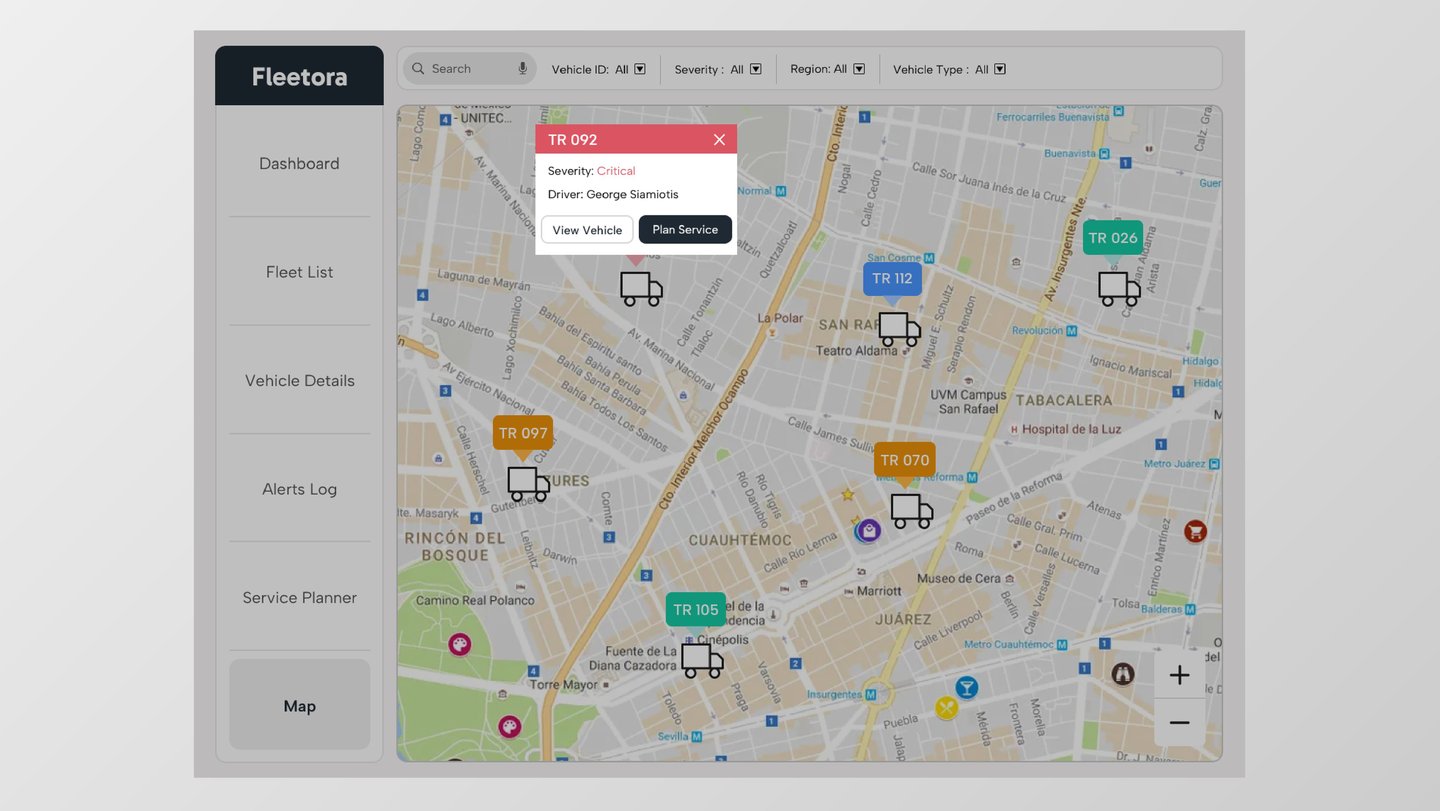Zoom in on the map

coord(1180,675)
